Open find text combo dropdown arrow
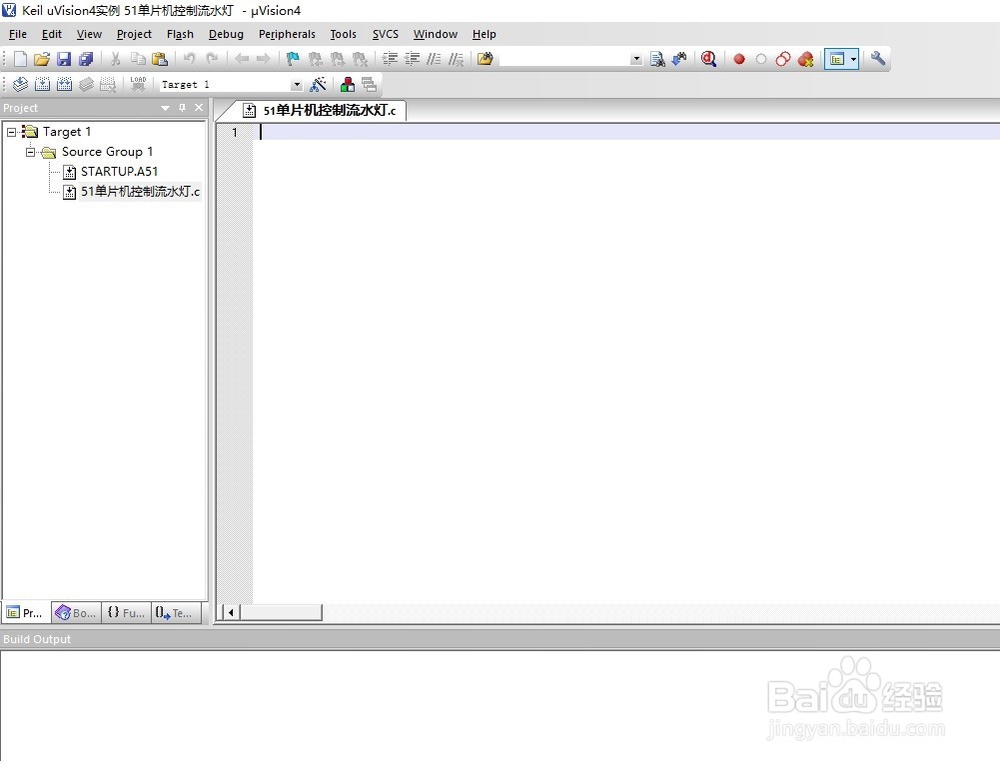Screen dimensions: 1000x763 coord(636,59)
